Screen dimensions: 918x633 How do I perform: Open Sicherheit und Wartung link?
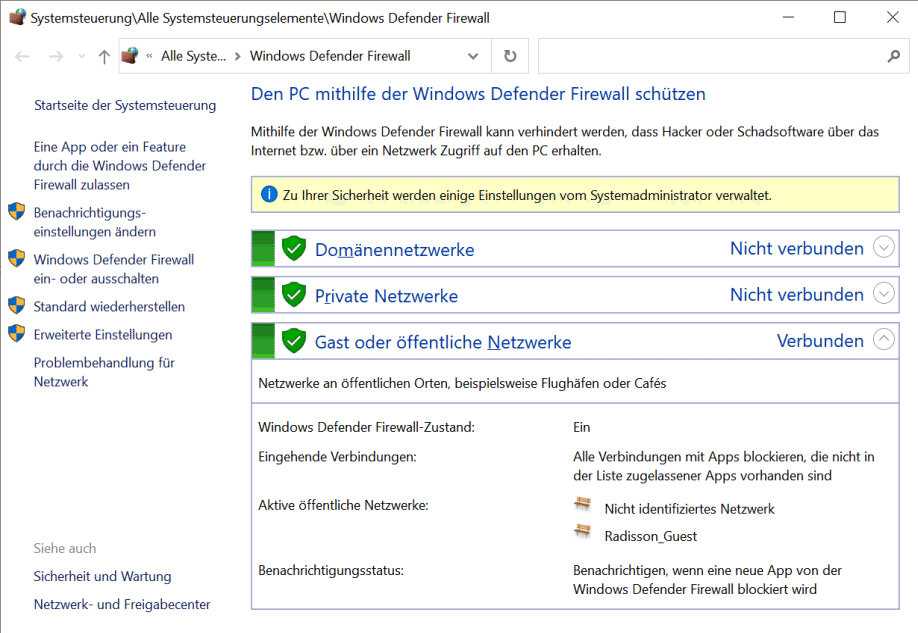pos(102,577)
